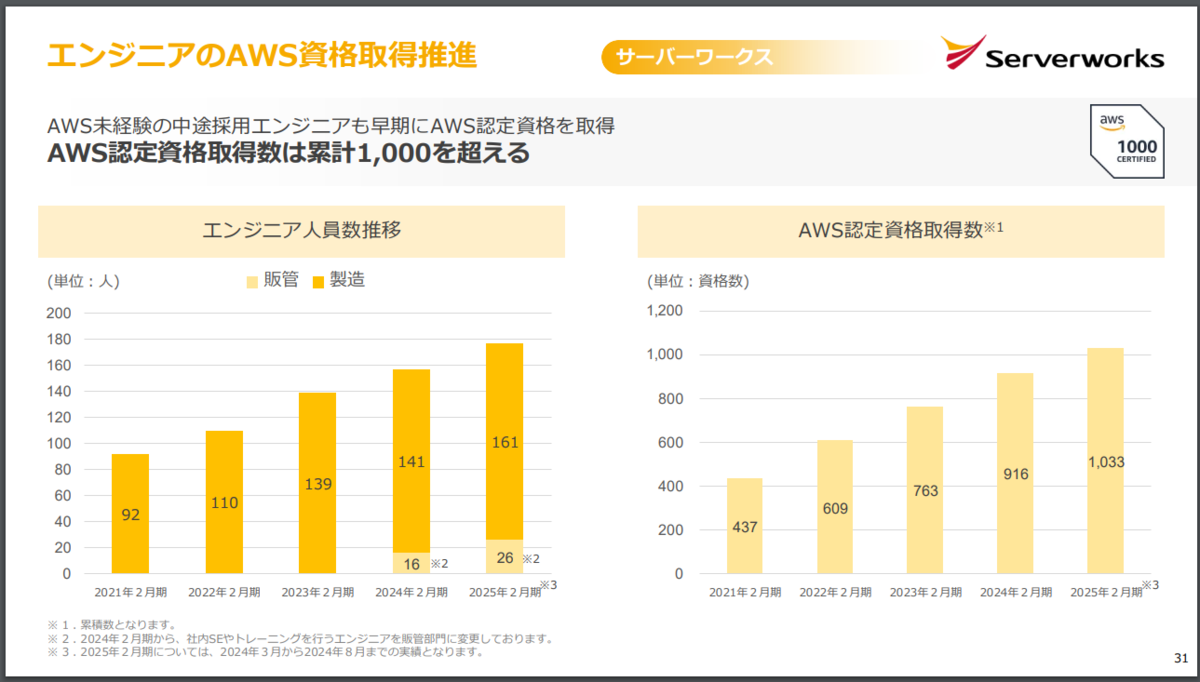Click the bar segment labeled 141
The image size is (1200, 682).
pyautogui.click(x=412, y=461)
